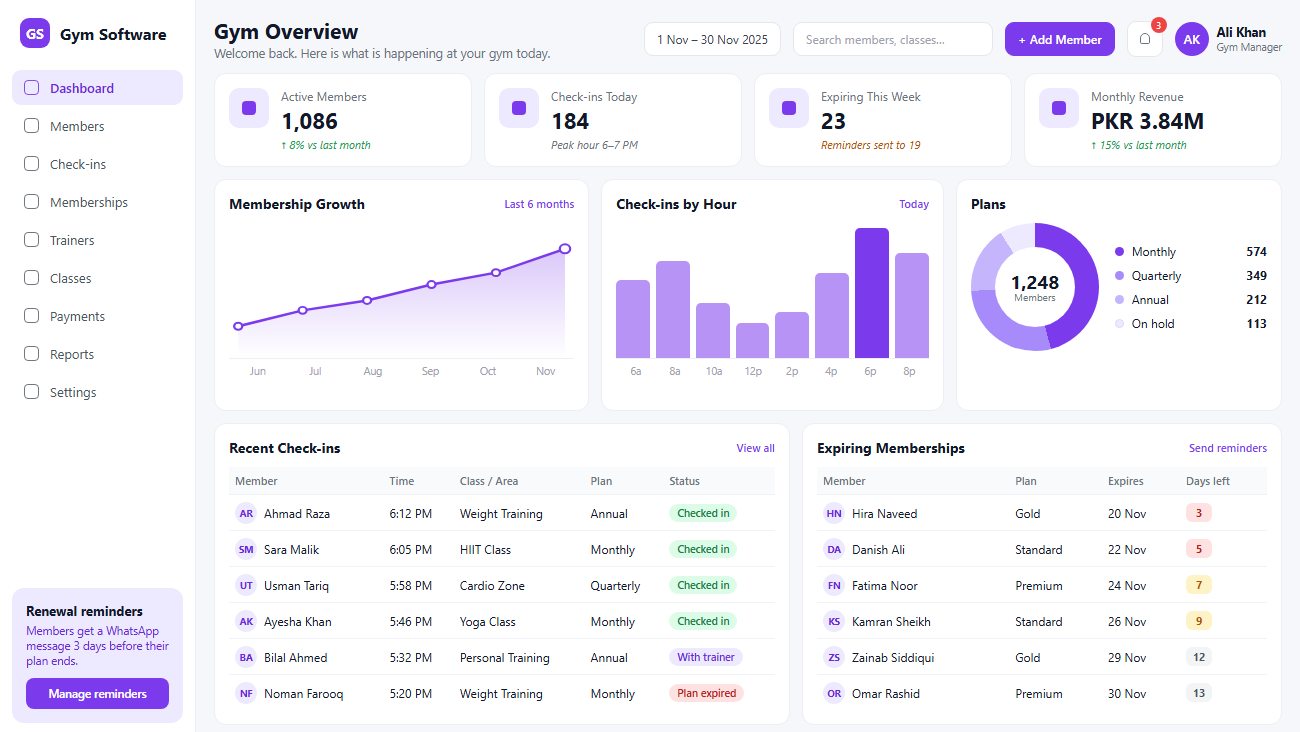Screen dimensions: 1300x732
Task: Go to Reports
Action: pyautogui.click(x=97, y=354)
